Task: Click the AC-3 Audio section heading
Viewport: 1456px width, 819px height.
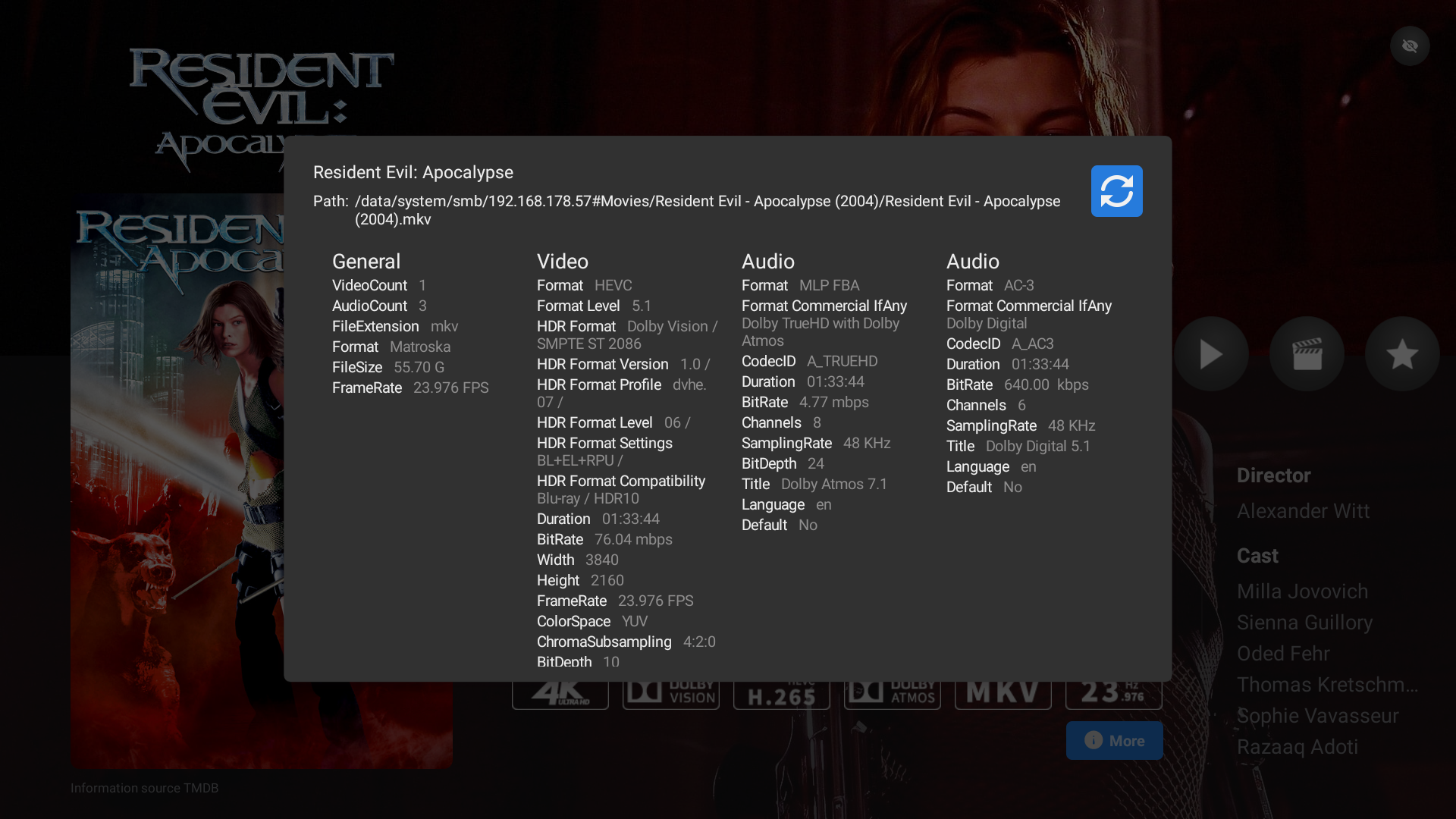Action: click(x=973, y=262)
